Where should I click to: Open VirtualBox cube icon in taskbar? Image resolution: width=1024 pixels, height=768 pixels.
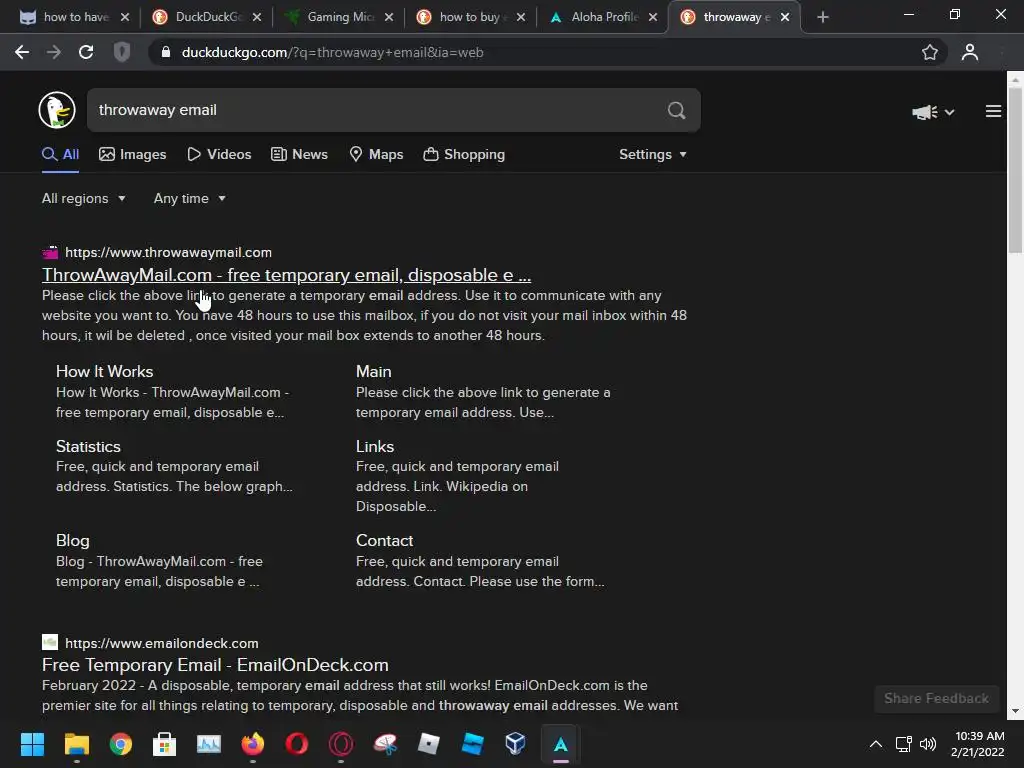[x=515, y=744]
